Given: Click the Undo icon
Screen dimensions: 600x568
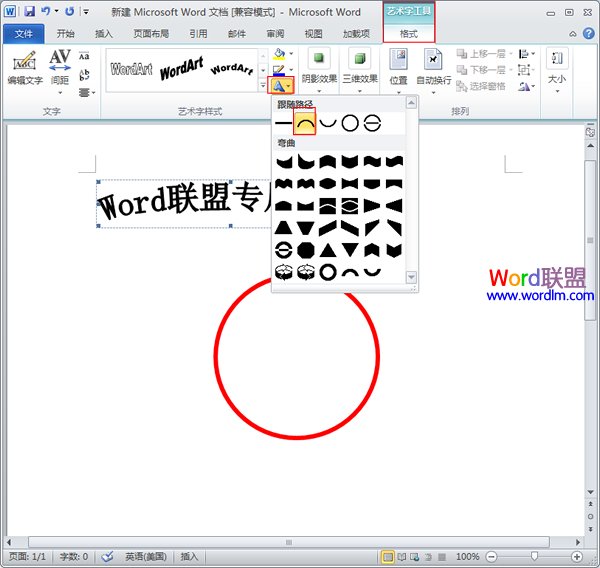Looking at the screenshot, I should point(46,11).
